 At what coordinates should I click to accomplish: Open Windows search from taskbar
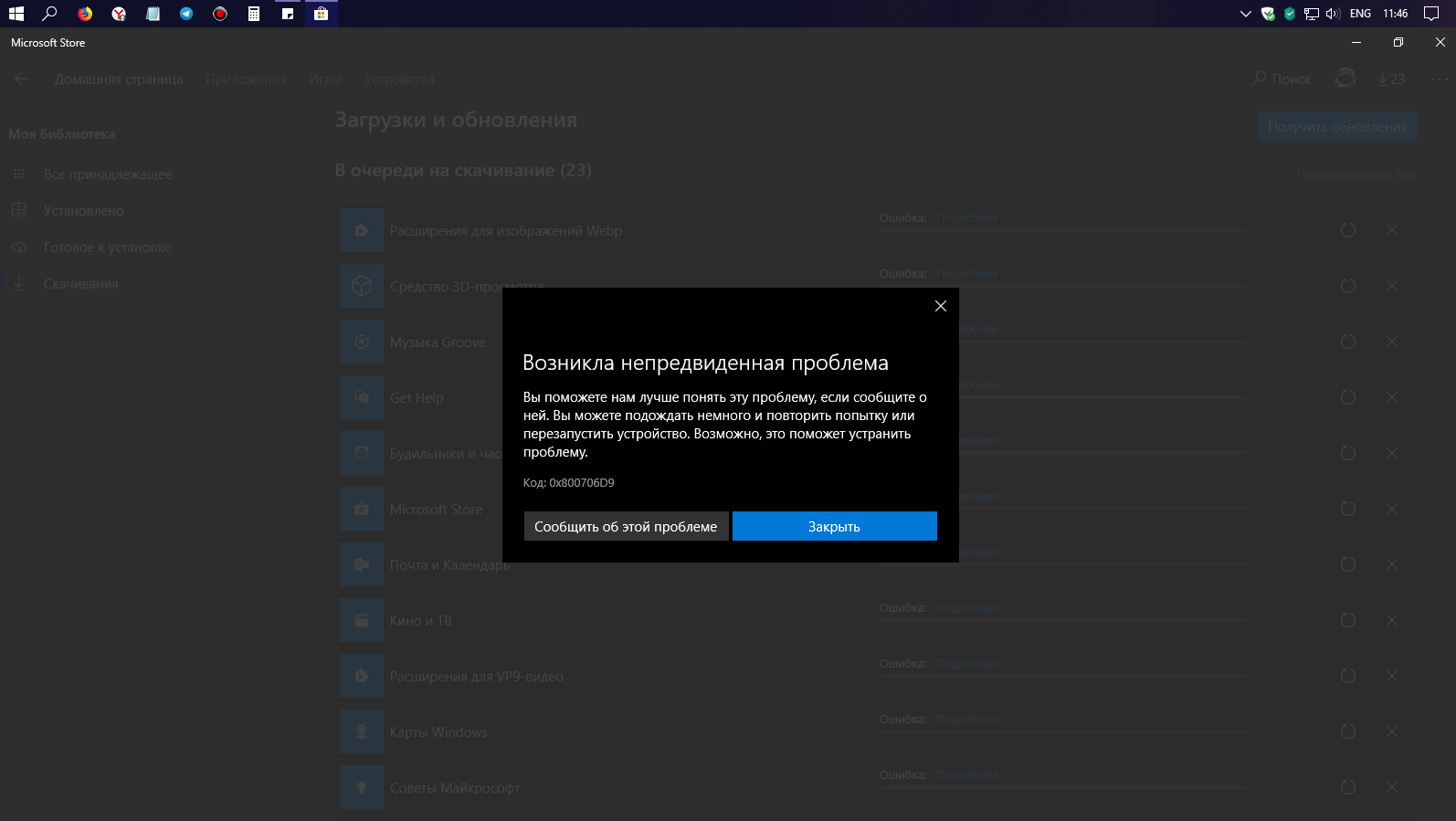(x=50, y=14)
